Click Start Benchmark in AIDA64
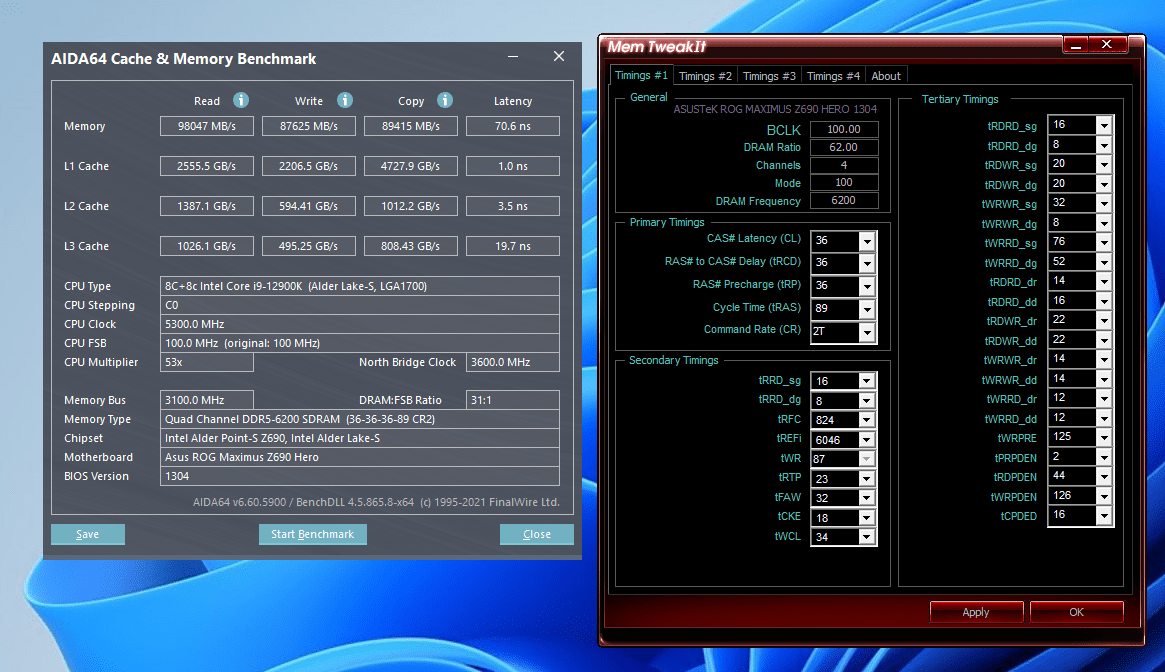 313,534
